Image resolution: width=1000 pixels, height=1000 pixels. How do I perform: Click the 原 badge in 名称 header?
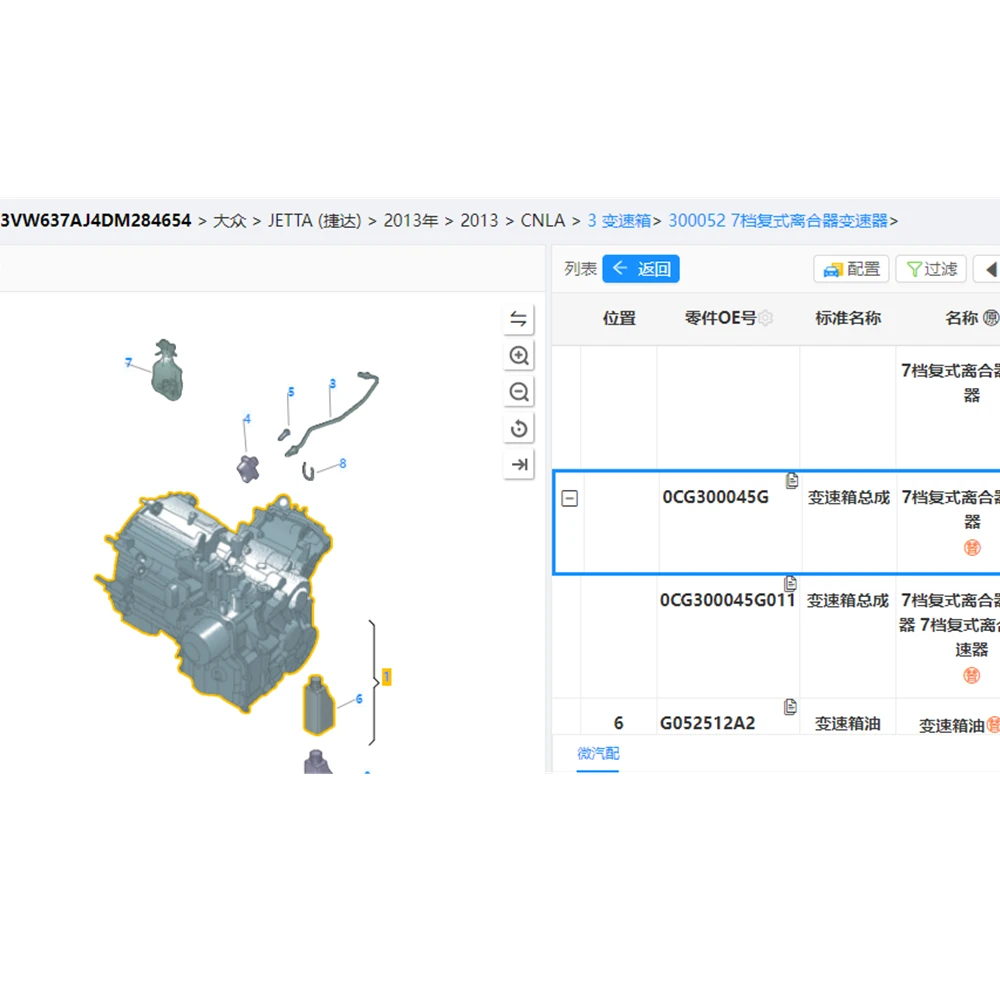pos(990,318)
